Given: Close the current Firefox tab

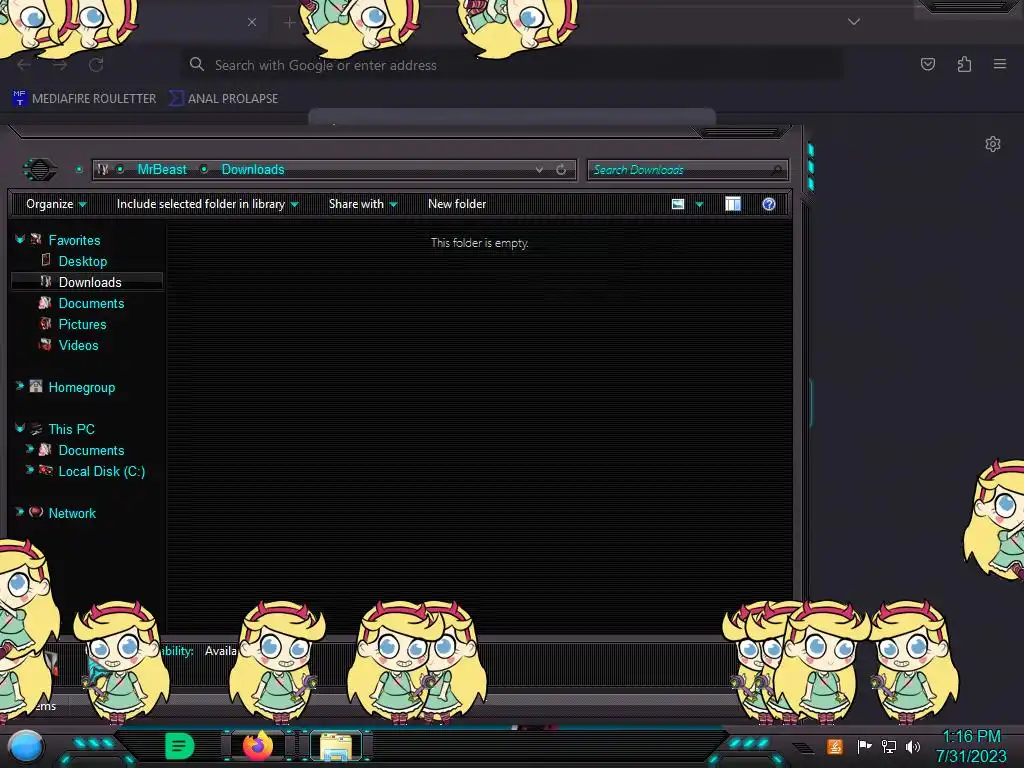Looking at the screenshot, I should 252,22.
